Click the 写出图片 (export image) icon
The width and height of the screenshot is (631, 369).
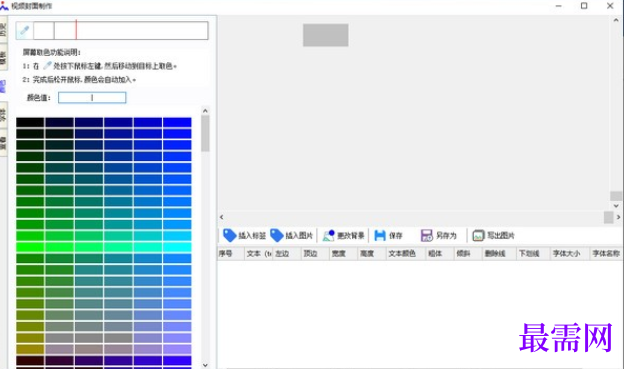click(x=478, y=235)
